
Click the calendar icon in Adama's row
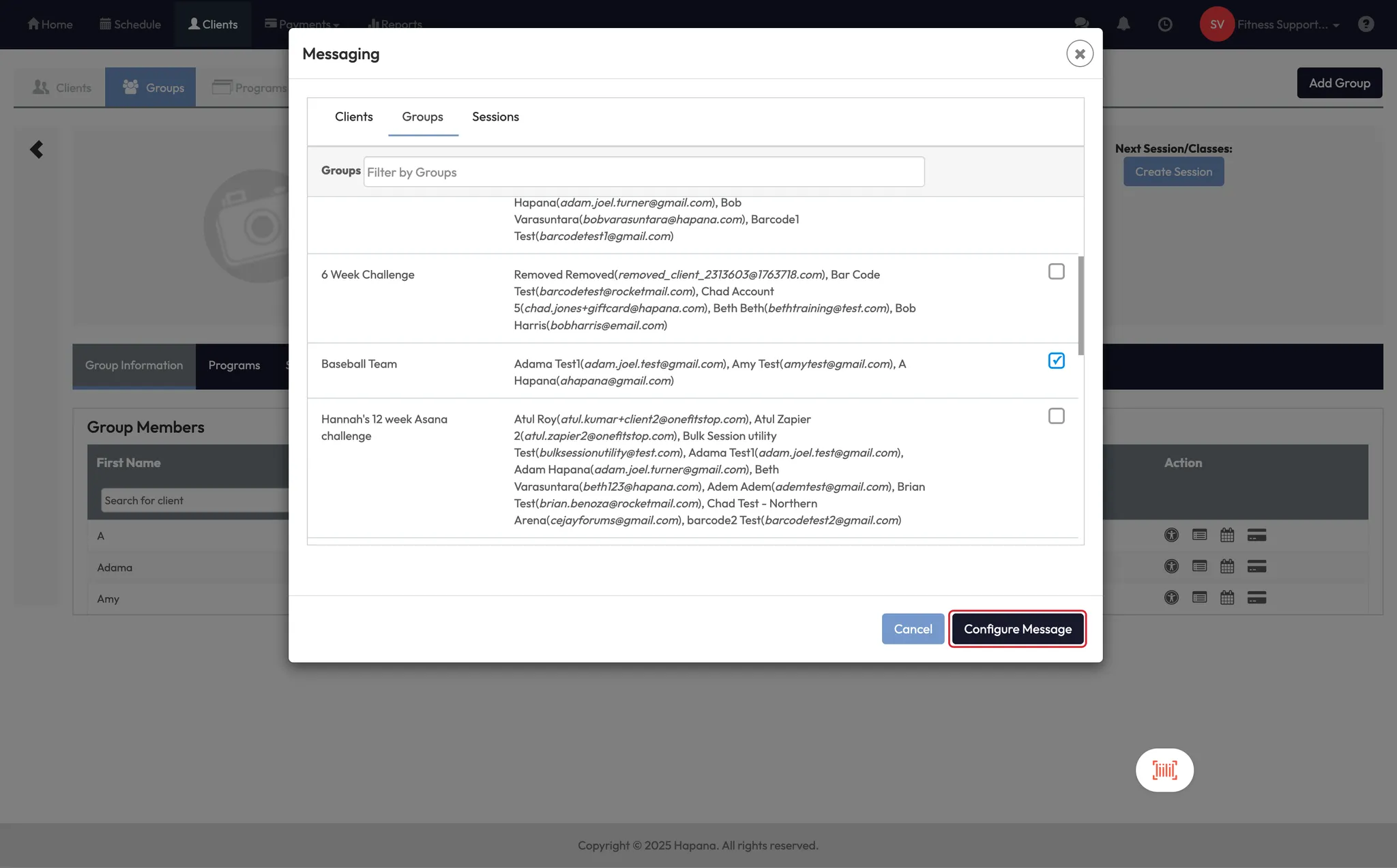click(x=1227, y=566)
